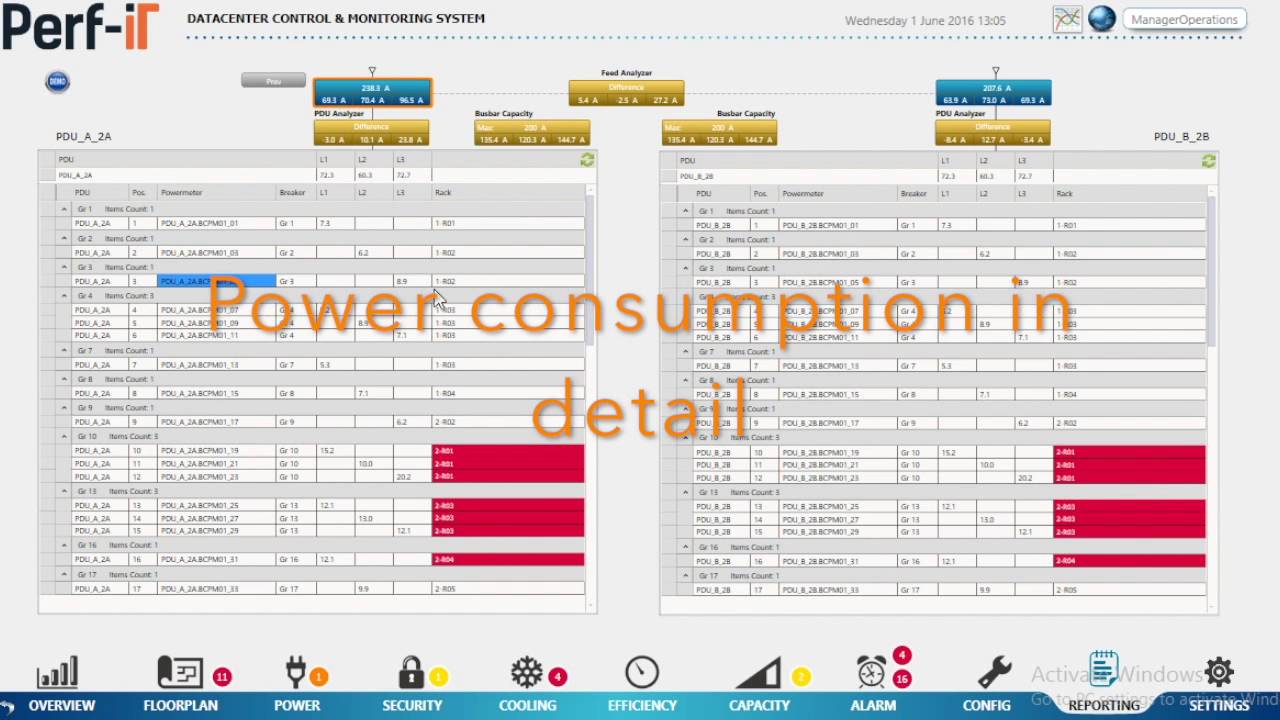Screen dimensions: 1280x720
Task: Collapse group Gr 17 in PDU_A_2A table
Action: click(64, 575)
